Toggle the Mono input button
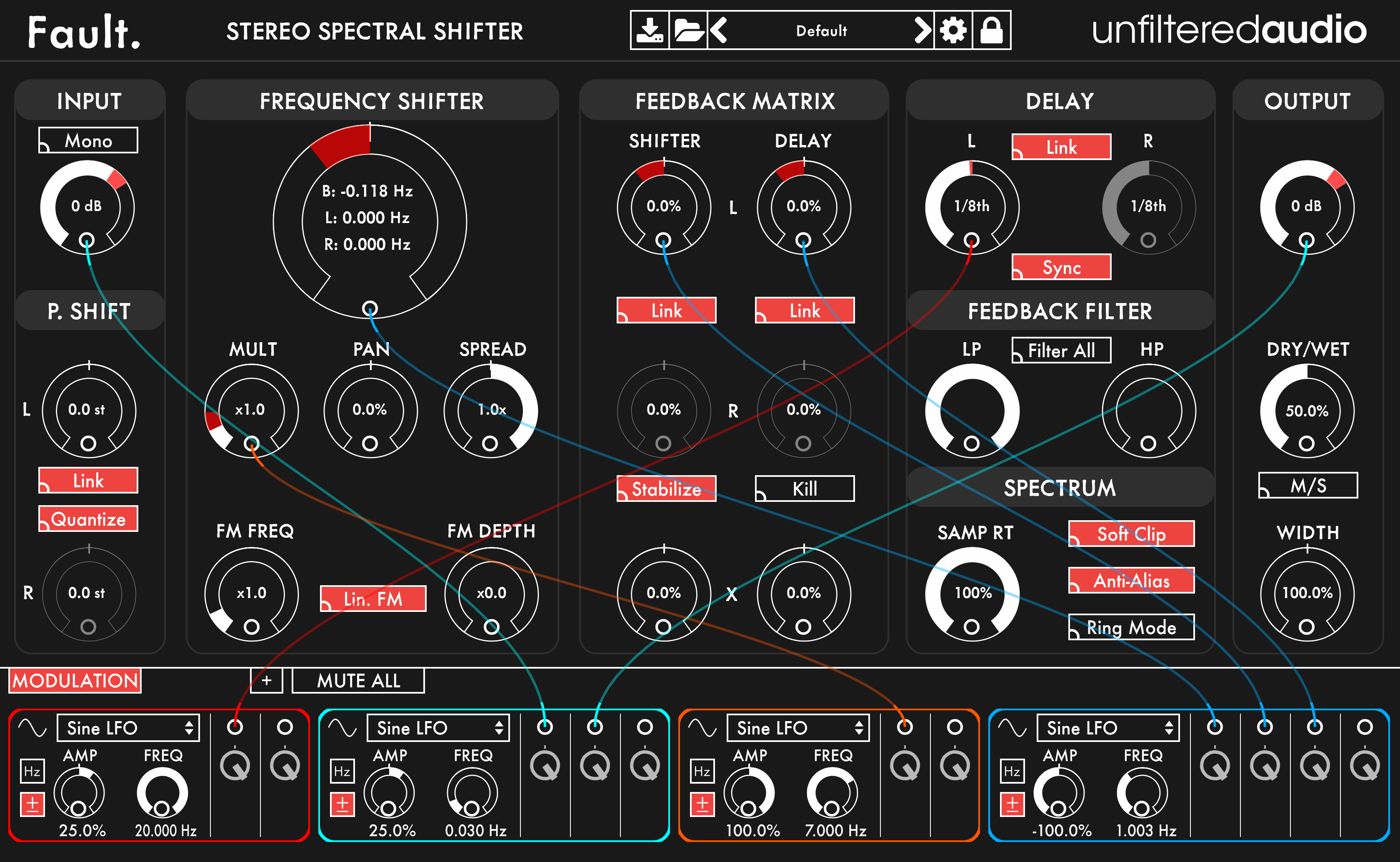Screen dimensions: 1400x862 click(x=88, y=140)
